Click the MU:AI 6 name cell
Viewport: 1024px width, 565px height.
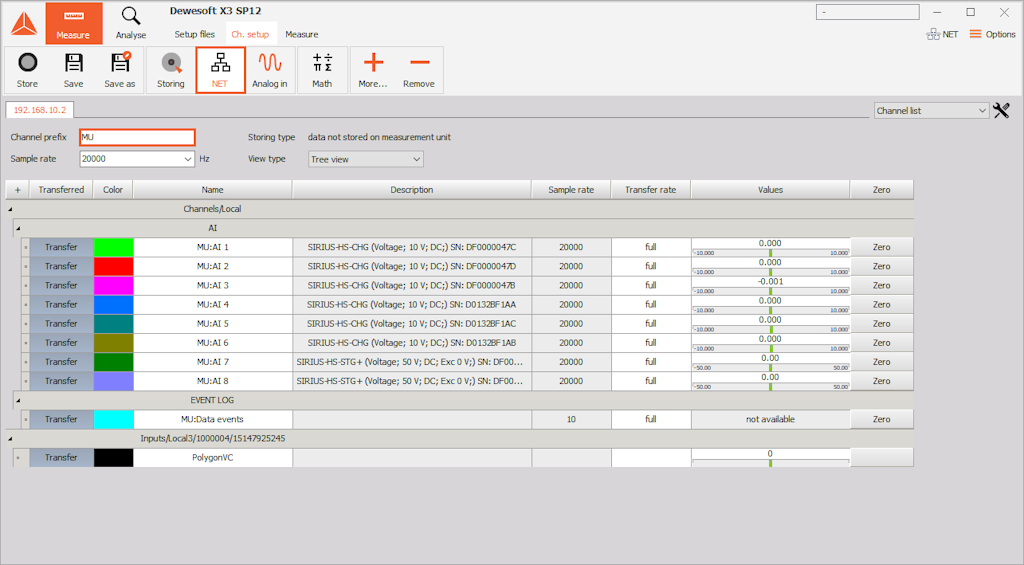pyautogui.click(x=213, y=342)
